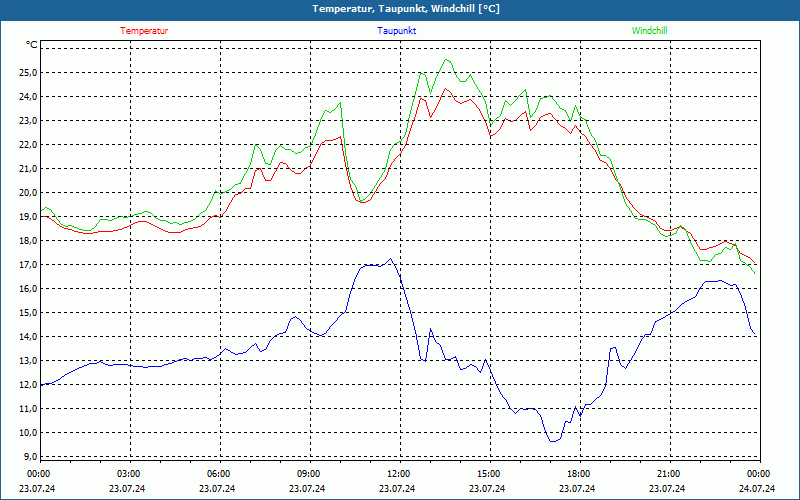
Task: Click the 15:00 time axis label
Action: (x=488, y=474)
